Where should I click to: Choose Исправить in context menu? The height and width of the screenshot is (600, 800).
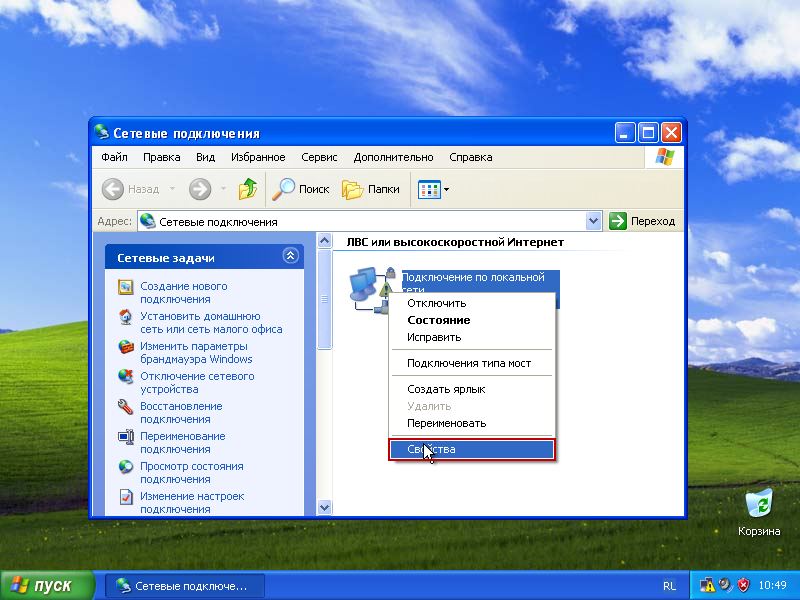point(472,337)
